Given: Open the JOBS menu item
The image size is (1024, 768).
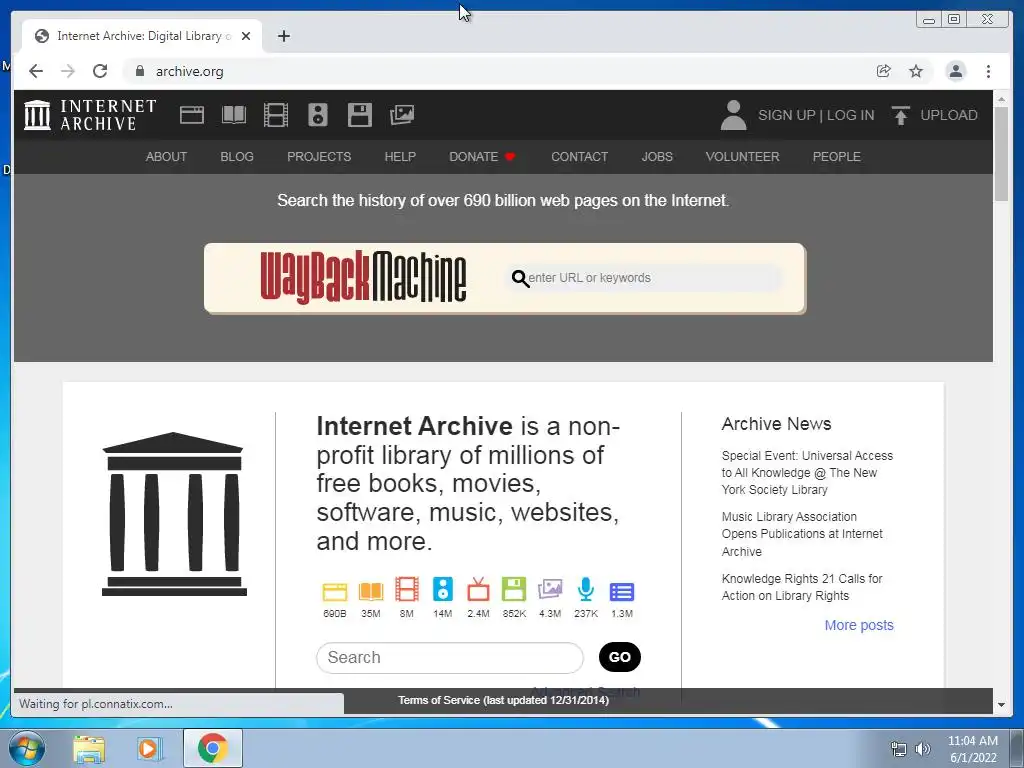Looking at the screenshot, I should click(656, 157).
